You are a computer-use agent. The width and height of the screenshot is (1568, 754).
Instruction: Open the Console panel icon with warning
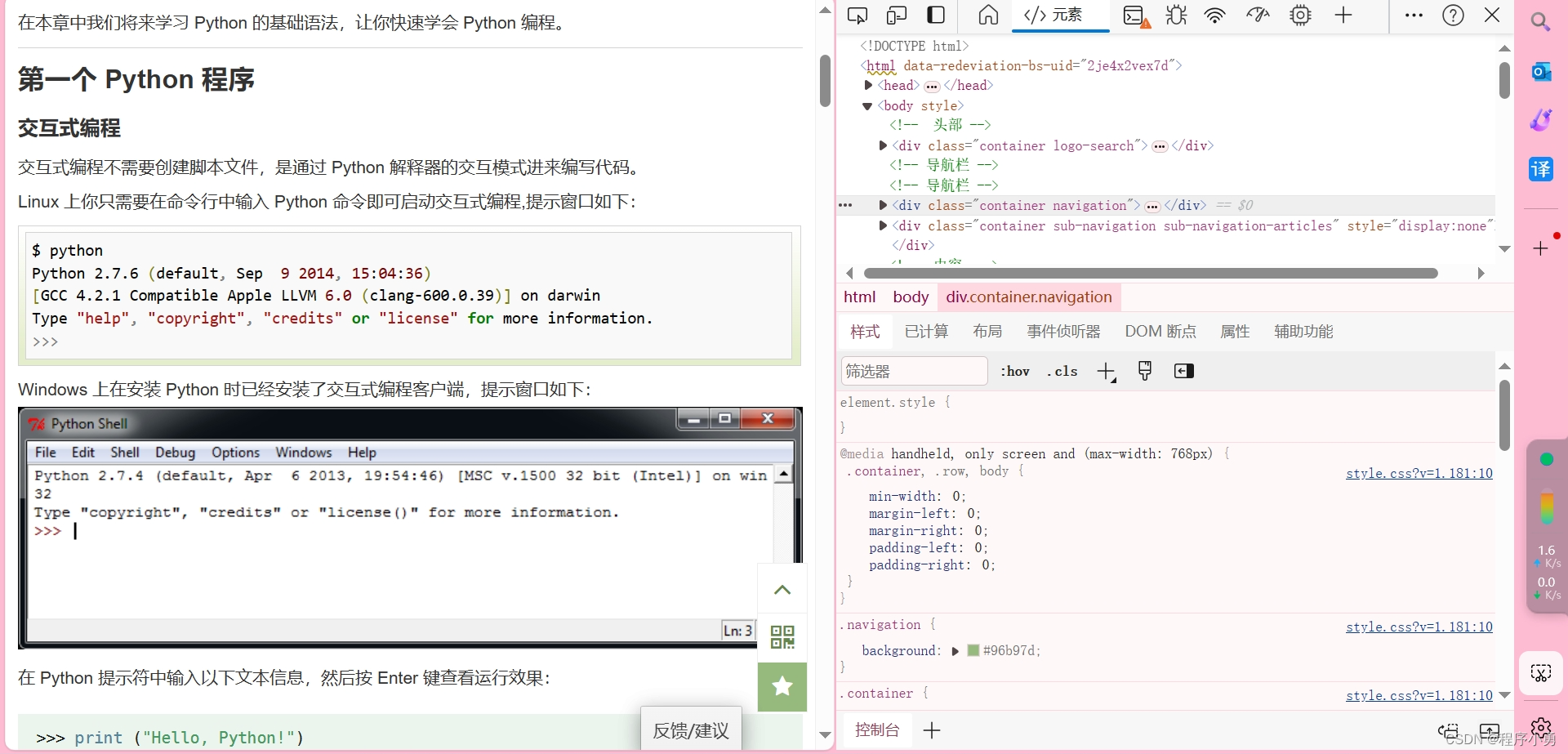1136,16
